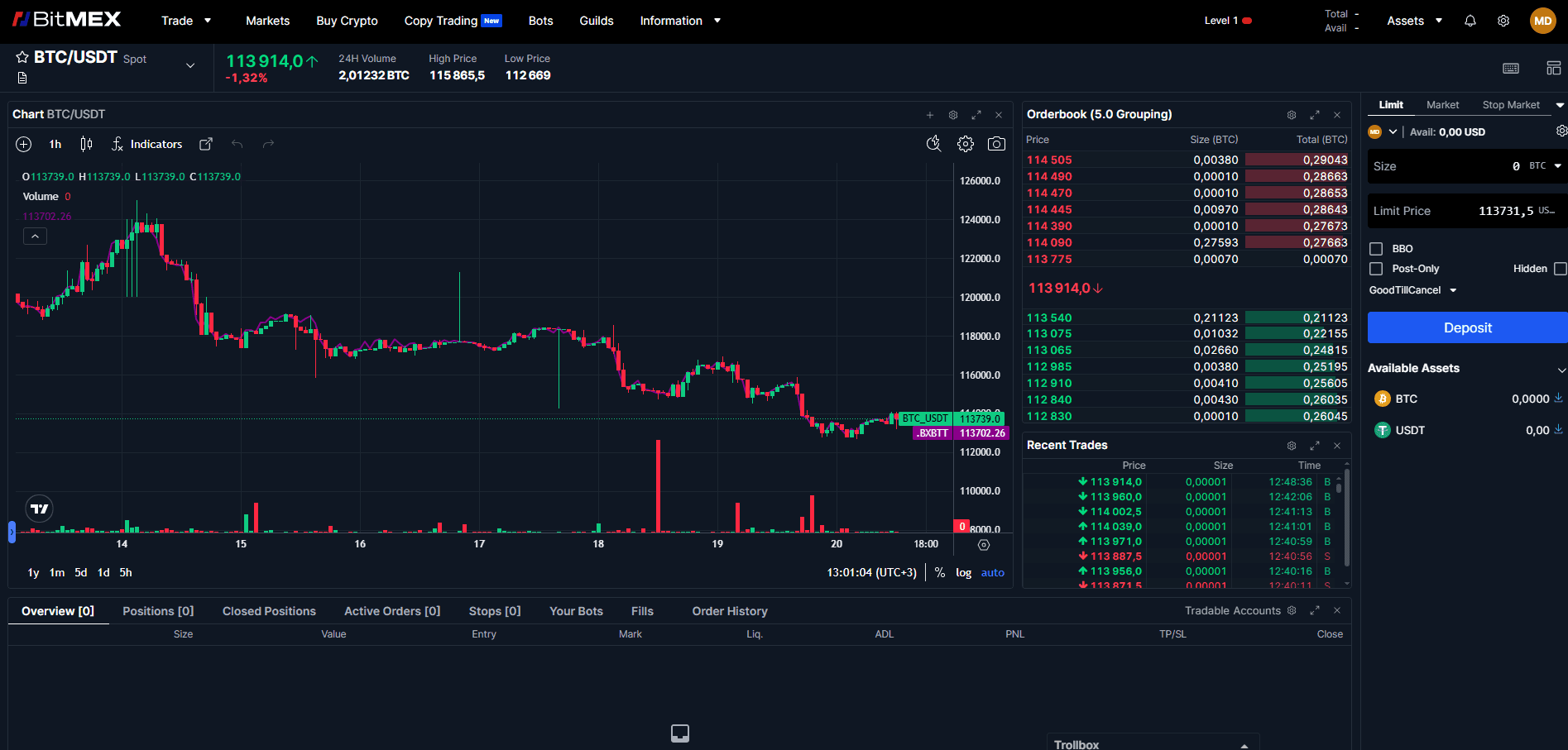Enable the BBO checkbox

[1376, 249]
